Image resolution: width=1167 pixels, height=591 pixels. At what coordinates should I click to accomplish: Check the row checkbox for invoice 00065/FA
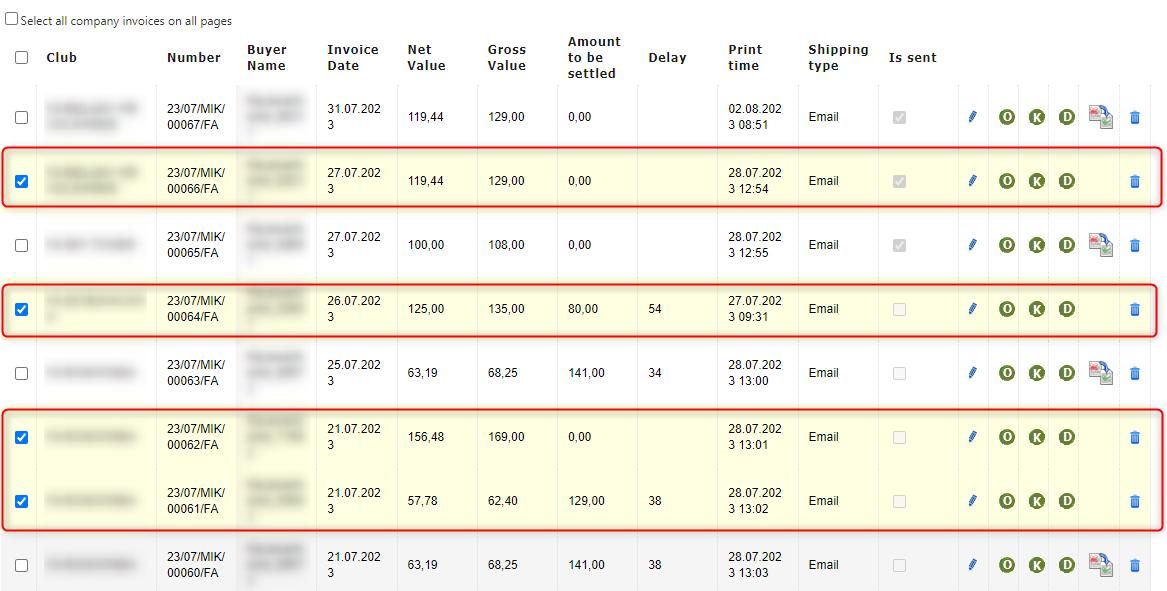point(22,246)
